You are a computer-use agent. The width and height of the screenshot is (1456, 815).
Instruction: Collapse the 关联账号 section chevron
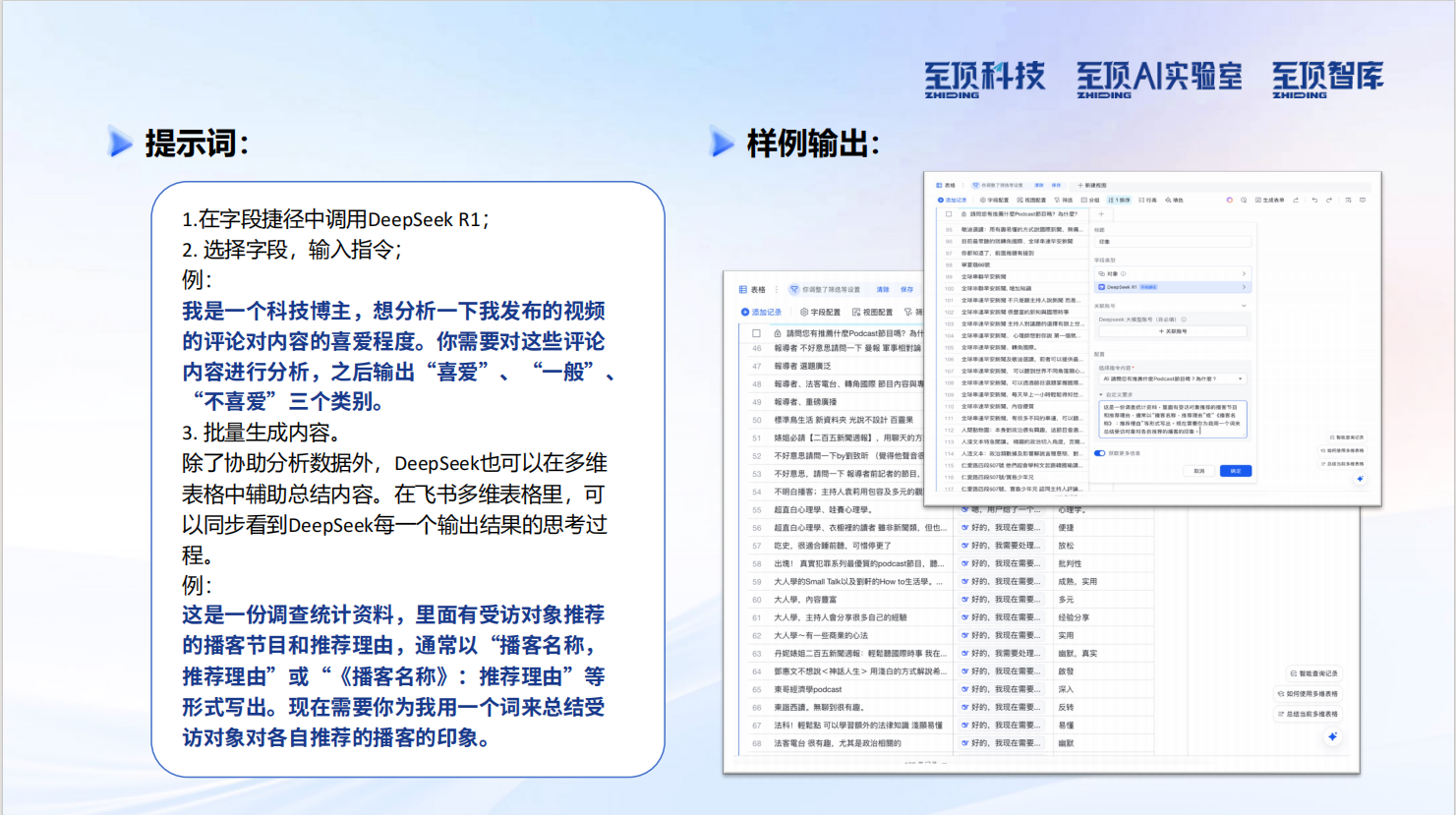click(x=1244, y=306)
